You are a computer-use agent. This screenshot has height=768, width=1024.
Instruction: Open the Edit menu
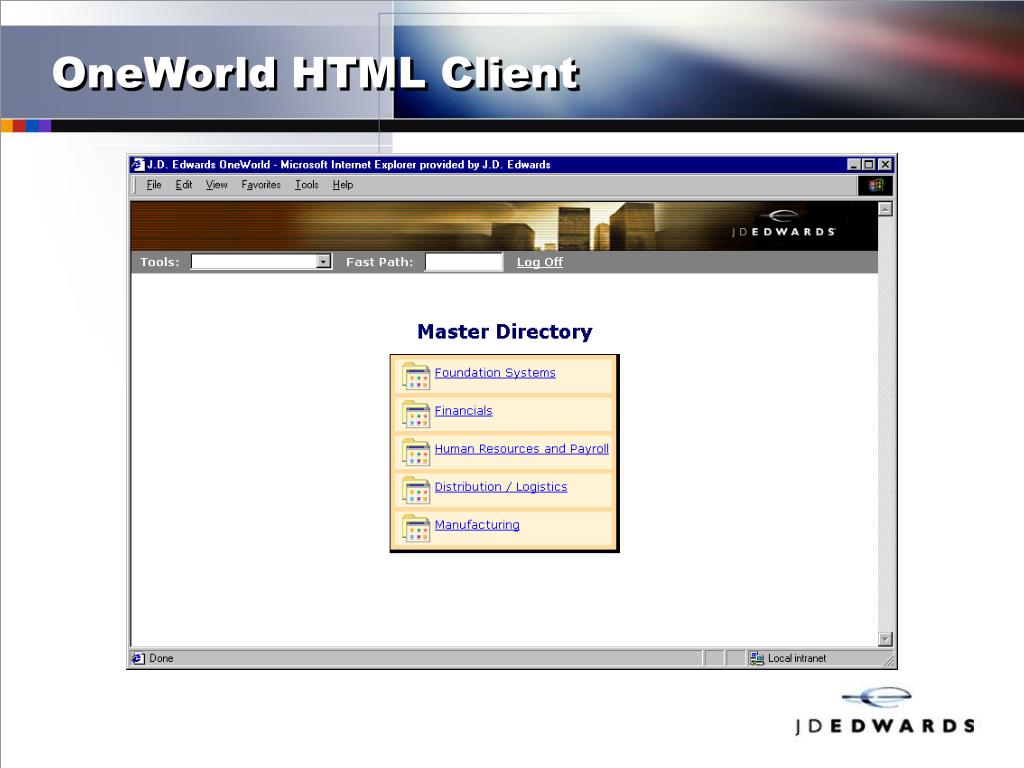point(184,185)
